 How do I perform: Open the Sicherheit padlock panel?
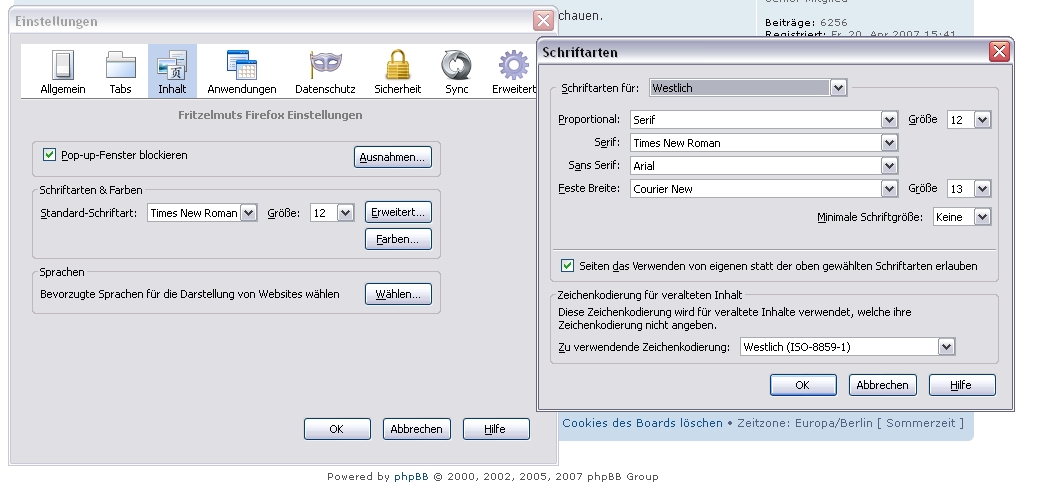[398, 72]
